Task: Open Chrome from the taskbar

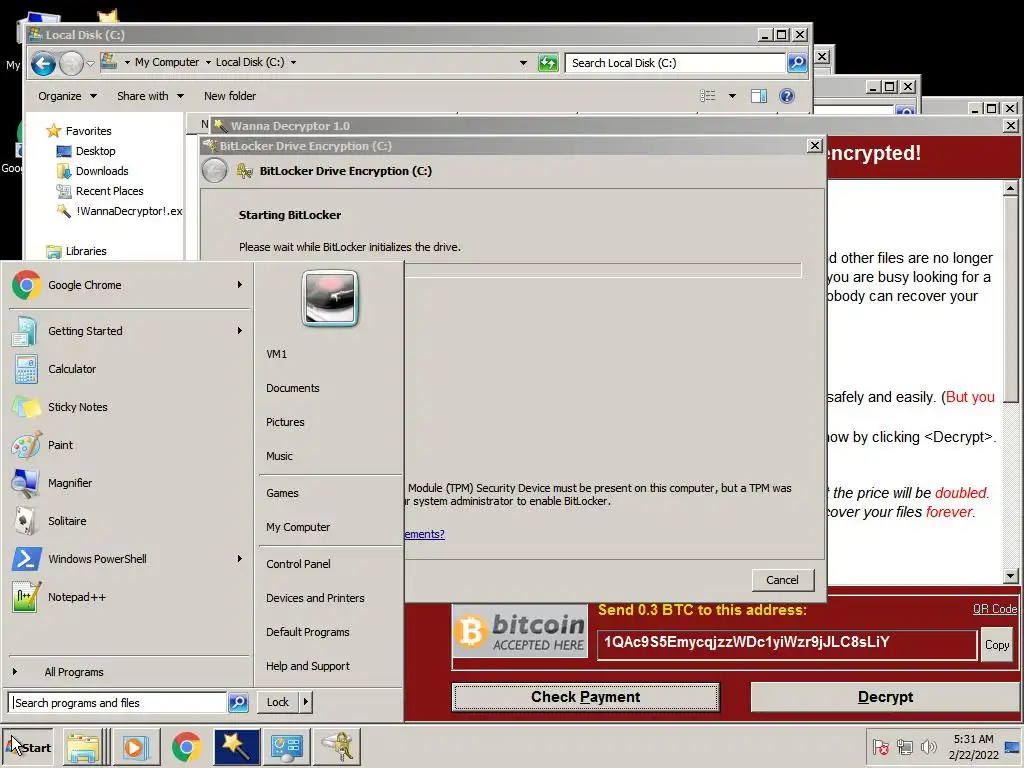Action: pyautogui.click(x=187, y=747)
